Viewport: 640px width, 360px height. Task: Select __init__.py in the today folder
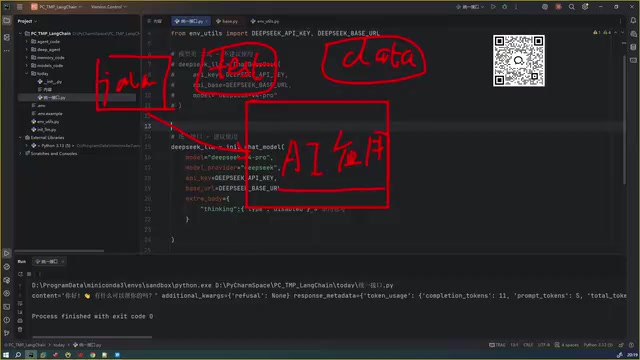(x=50, y=82)
